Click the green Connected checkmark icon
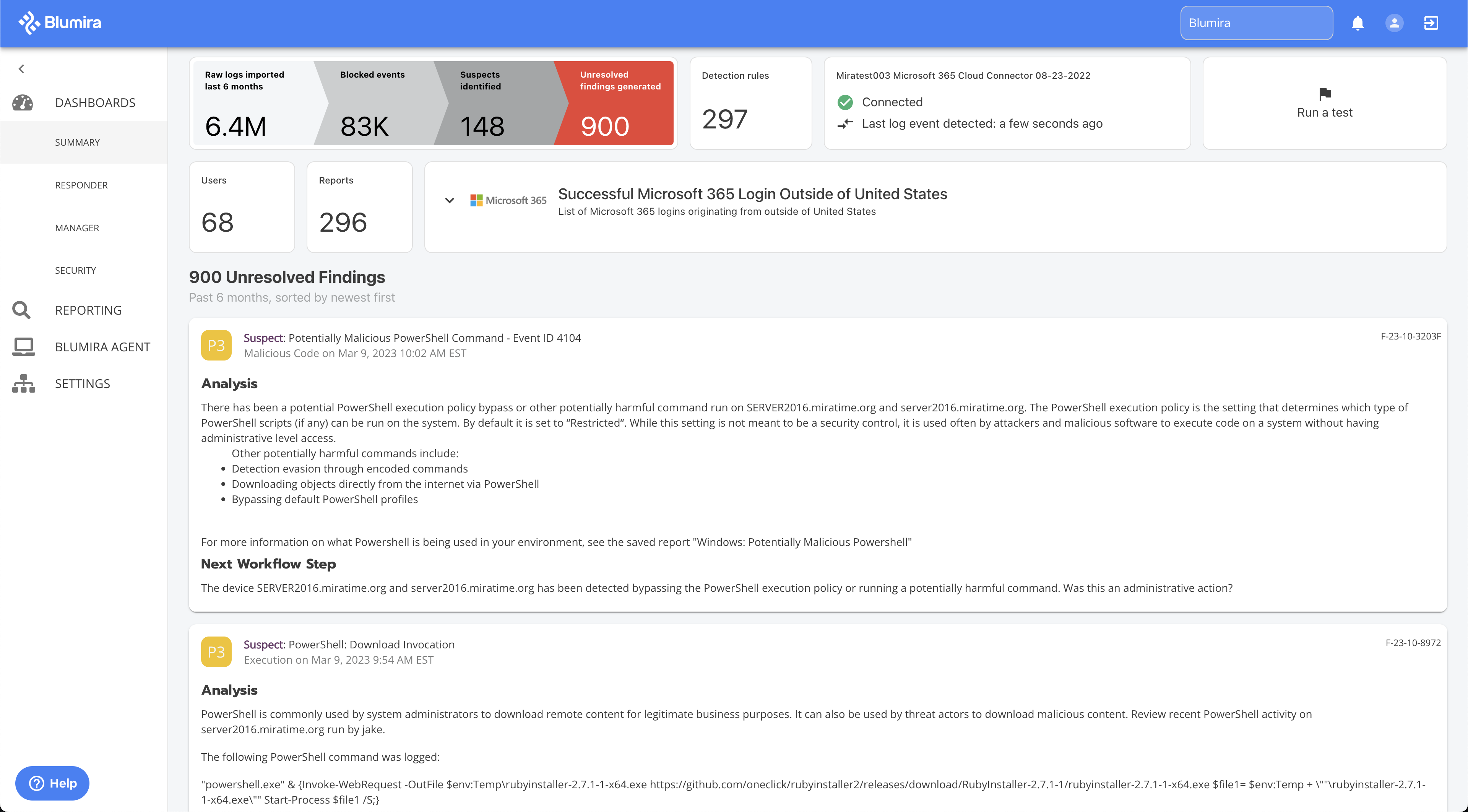 [x=845, y=102]
